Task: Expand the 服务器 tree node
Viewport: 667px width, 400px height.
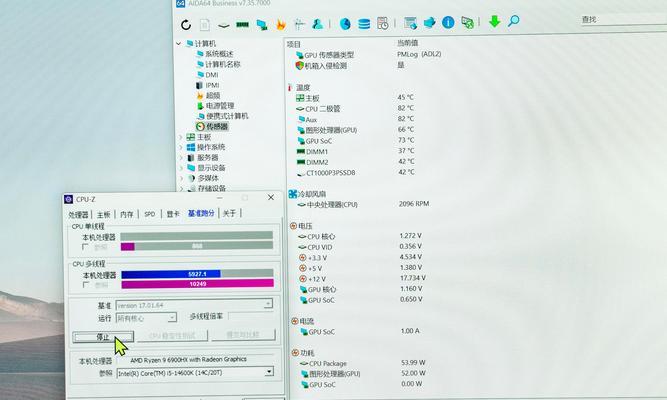Action: (x=181, y=157)
